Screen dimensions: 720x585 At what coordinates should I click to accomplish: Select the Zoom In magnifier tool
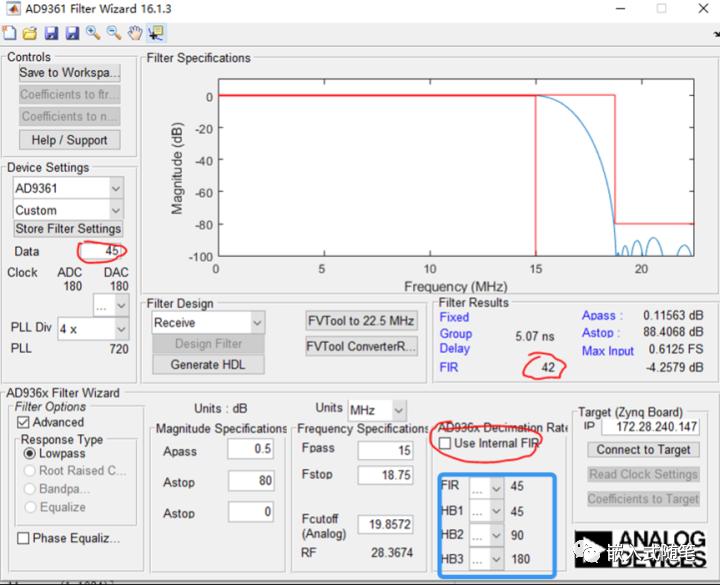click(x=93, y=33)
